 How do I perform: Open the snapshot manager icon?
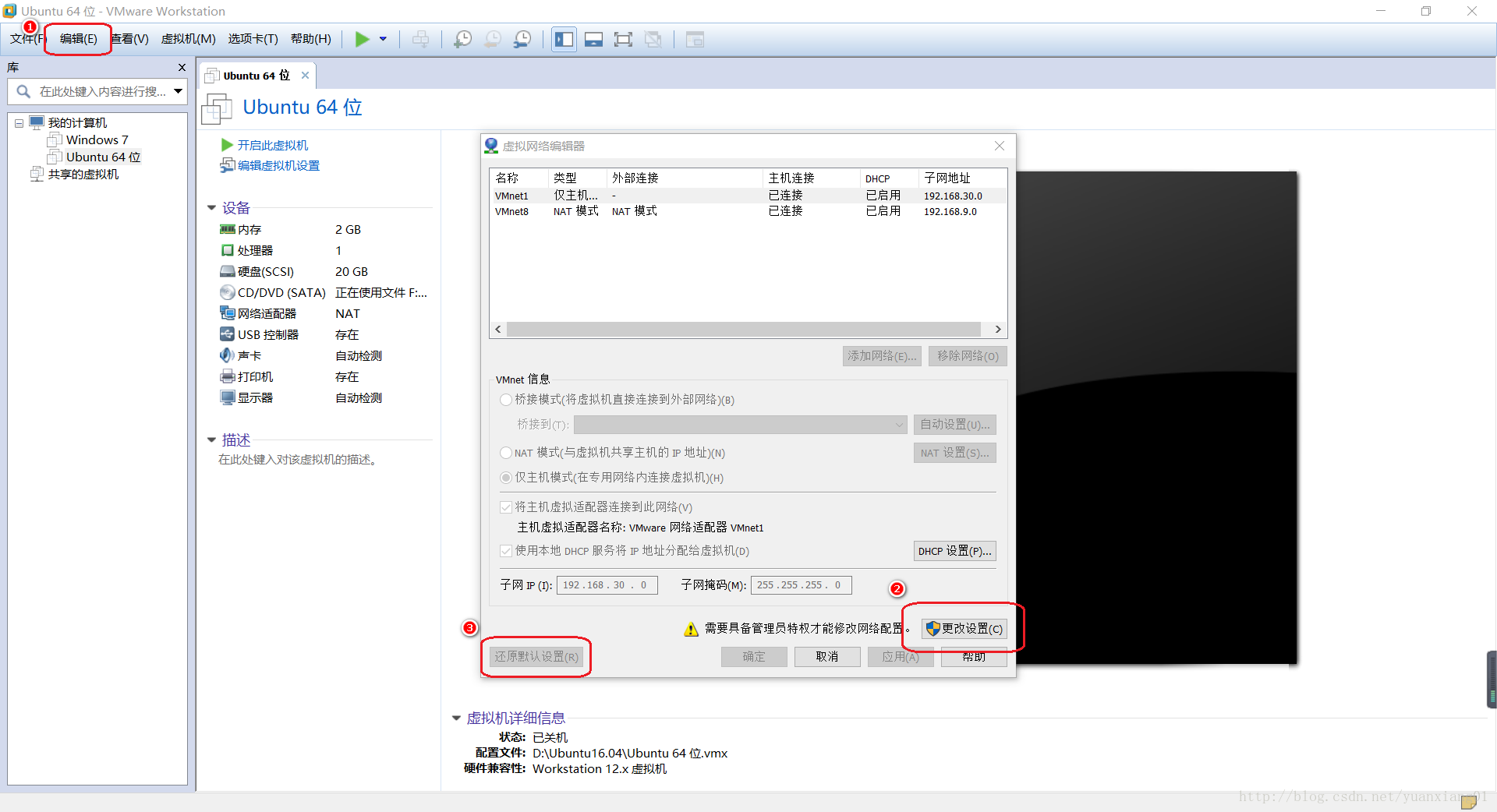click(522, 39)
